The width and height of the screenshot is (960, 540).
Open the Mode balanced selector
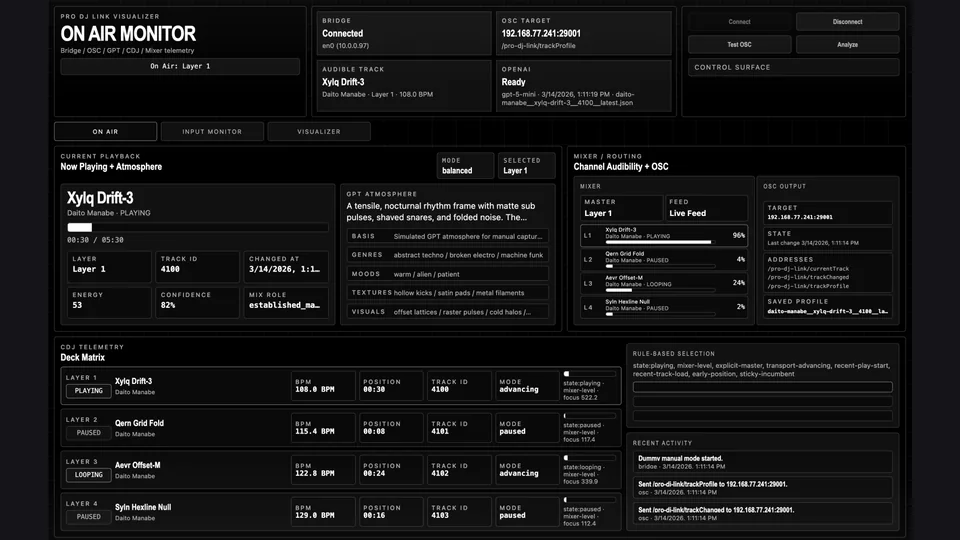(x=465, y=165)
